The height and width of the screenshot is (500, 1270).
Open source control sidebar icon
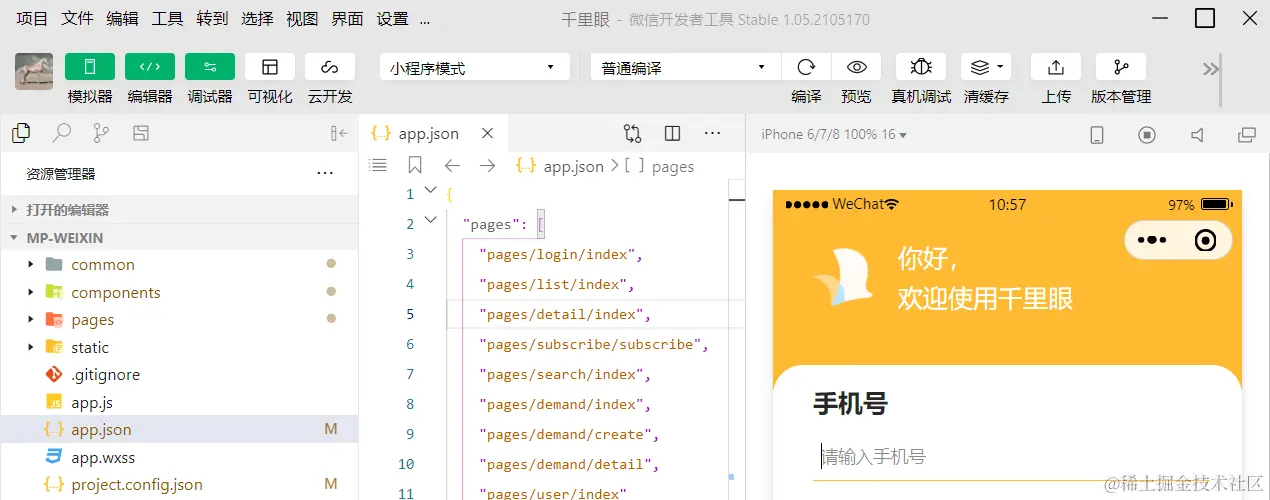(101, 133)
